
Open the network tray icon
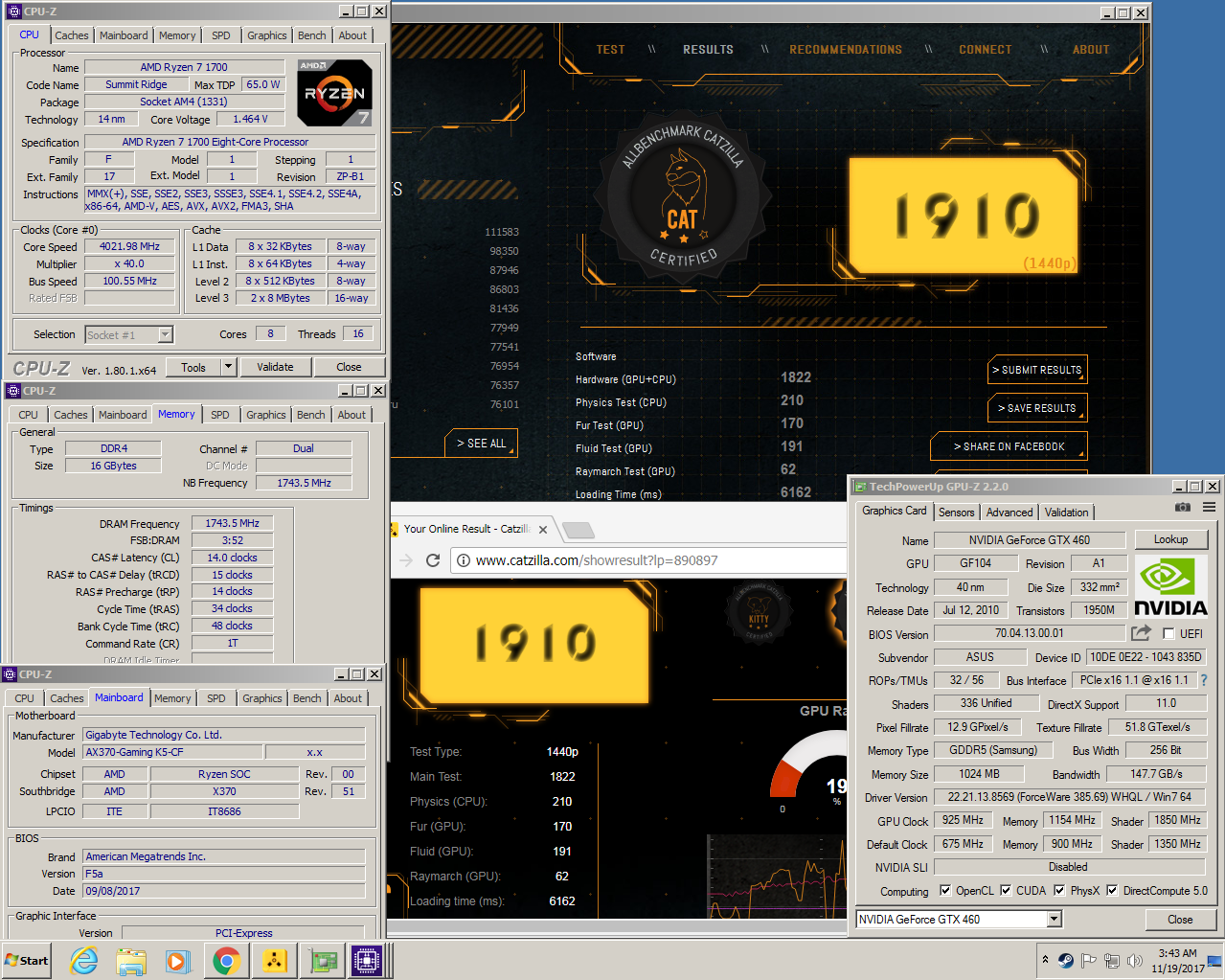1111,960
